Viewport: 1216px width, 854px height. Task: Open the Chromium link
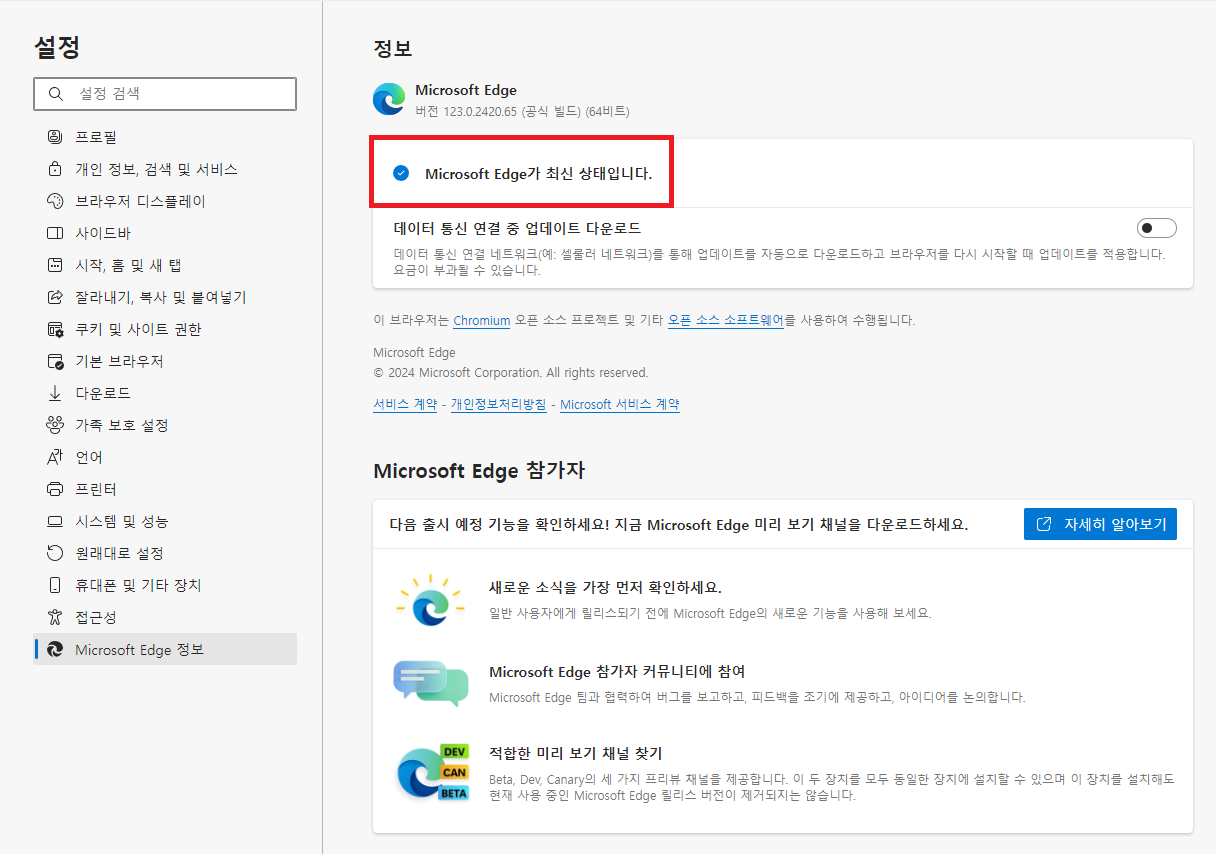click(x=482, y=321)
